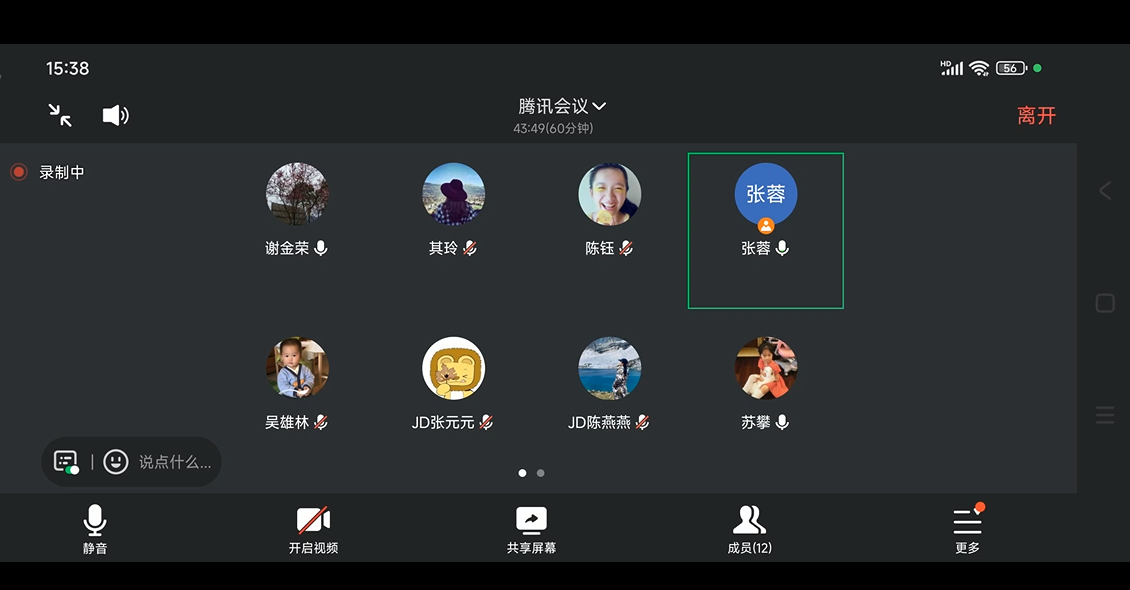
Task: Type in the 说点什么 chat field
Action: point(175,462)
